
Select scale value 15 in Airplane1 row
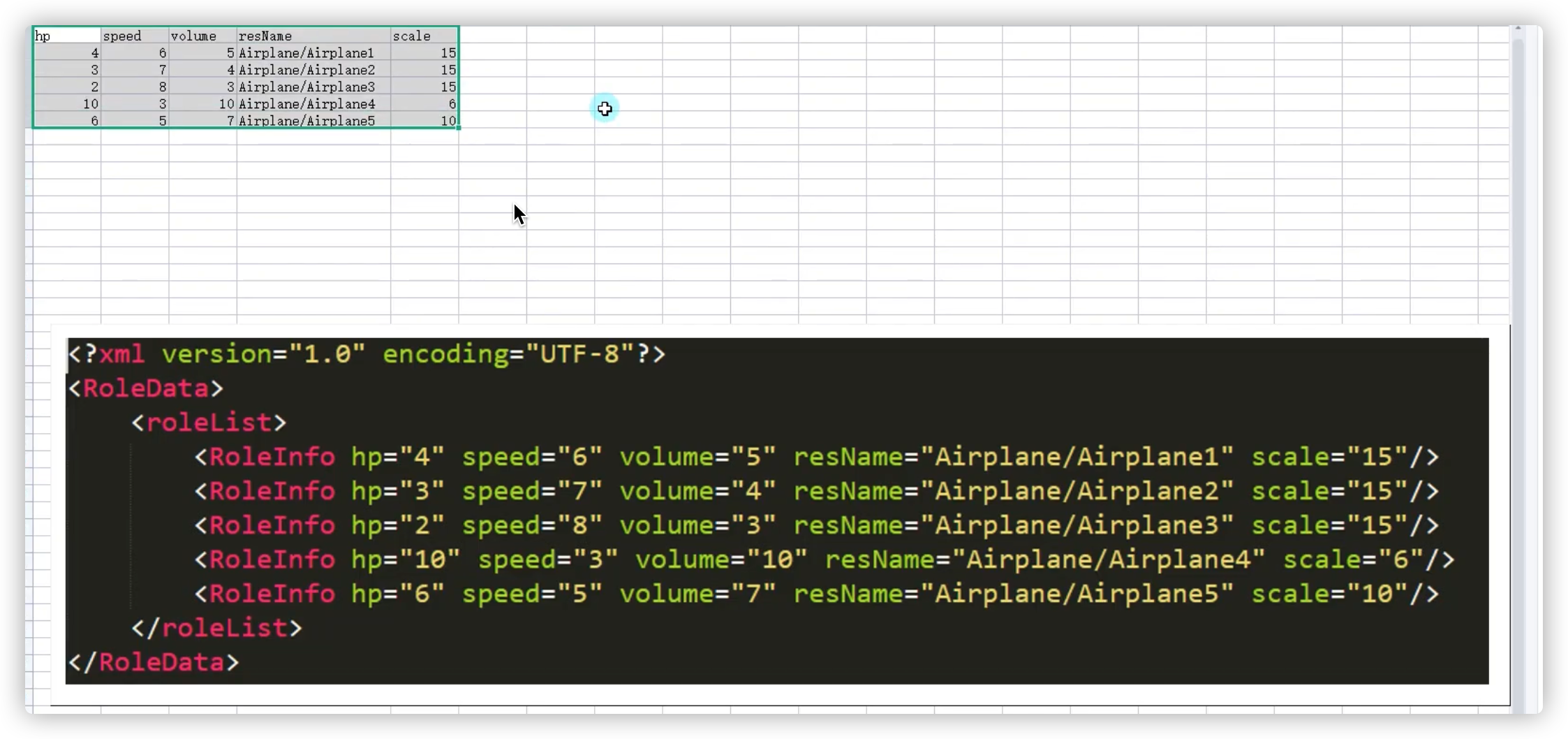424,53
